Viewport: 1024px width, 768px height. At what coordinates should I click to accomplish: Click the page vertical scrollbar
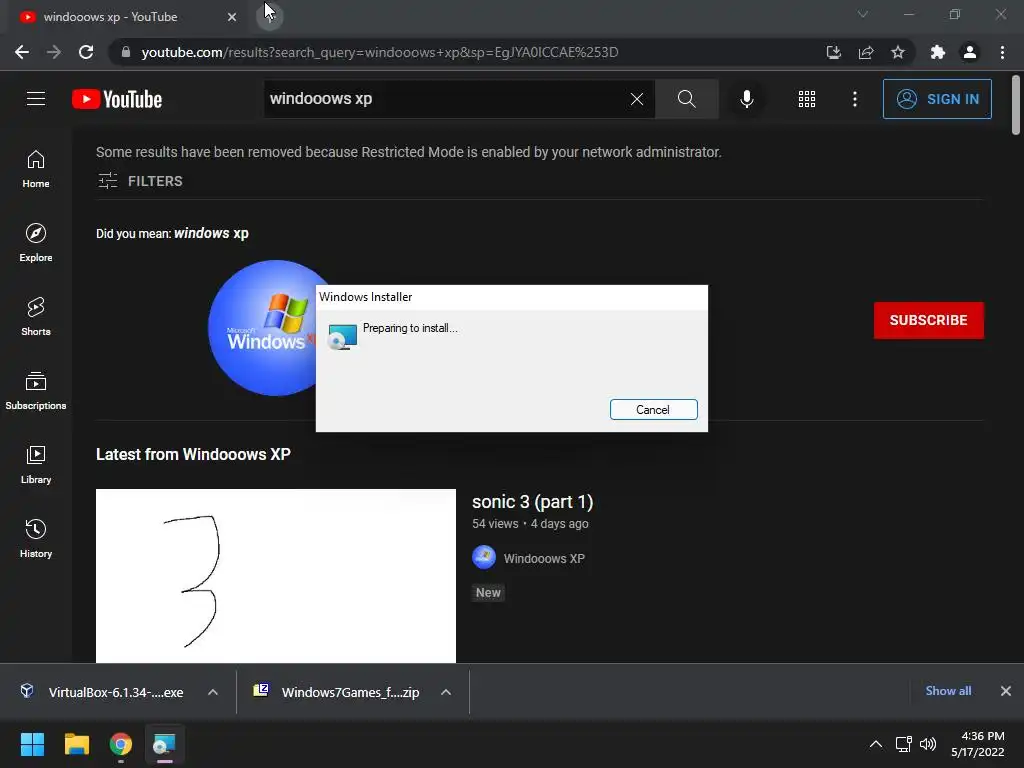click(1016, 105)
